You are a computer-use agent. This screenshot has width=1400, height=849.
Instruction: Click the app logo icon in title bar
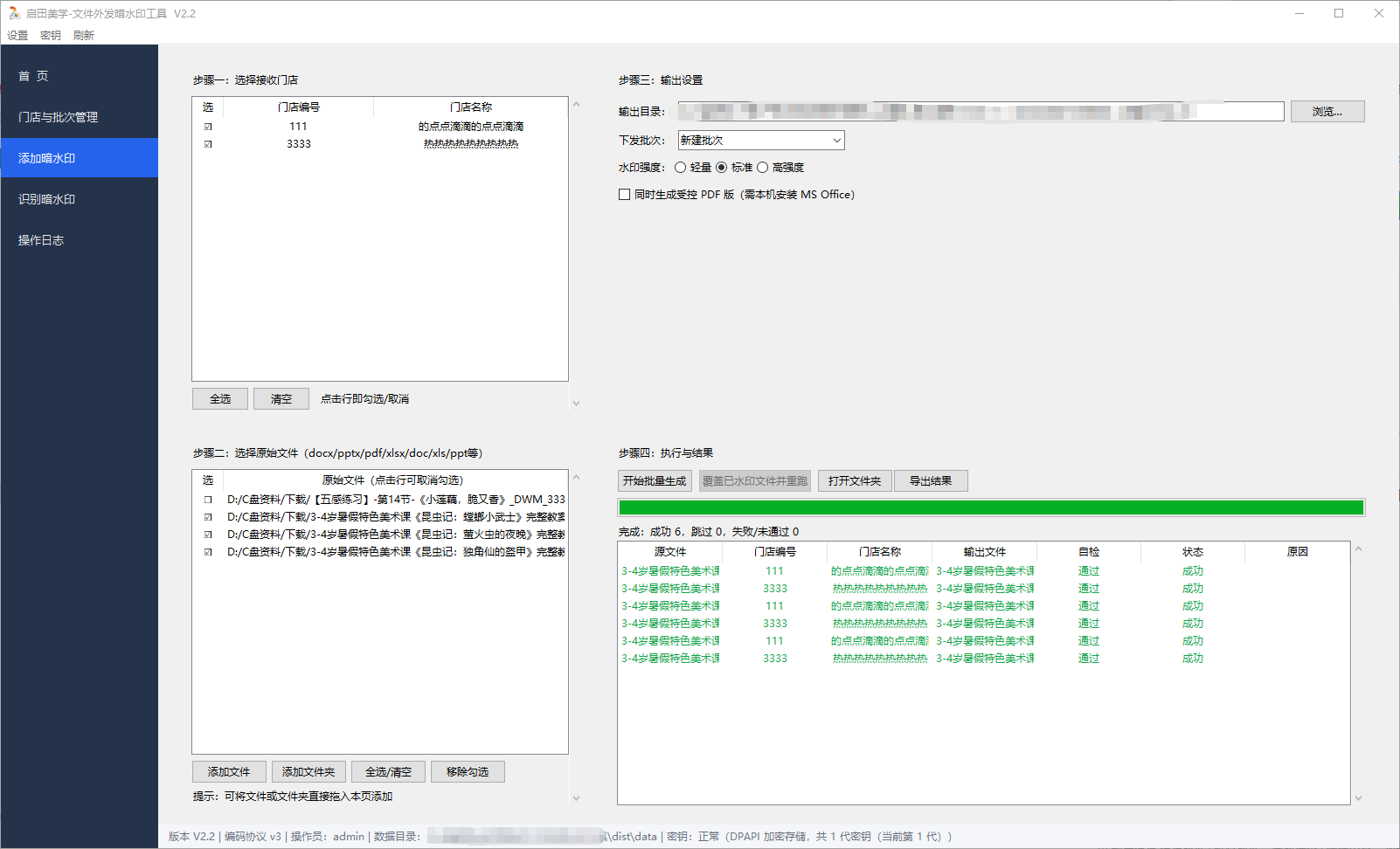coord(14,13)
